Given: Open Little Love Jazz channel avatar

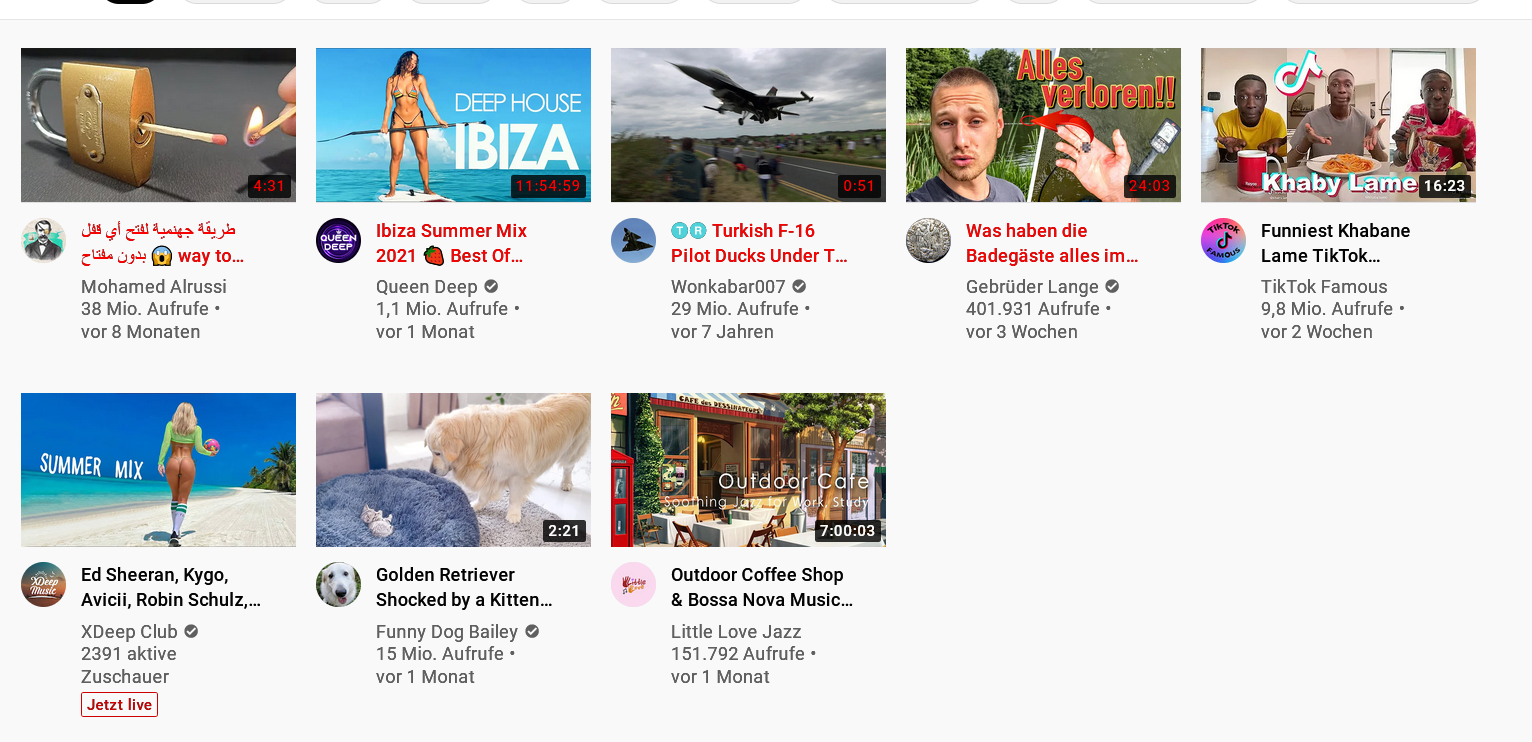Looking at the screenshot, I should [x=633, y=585].
